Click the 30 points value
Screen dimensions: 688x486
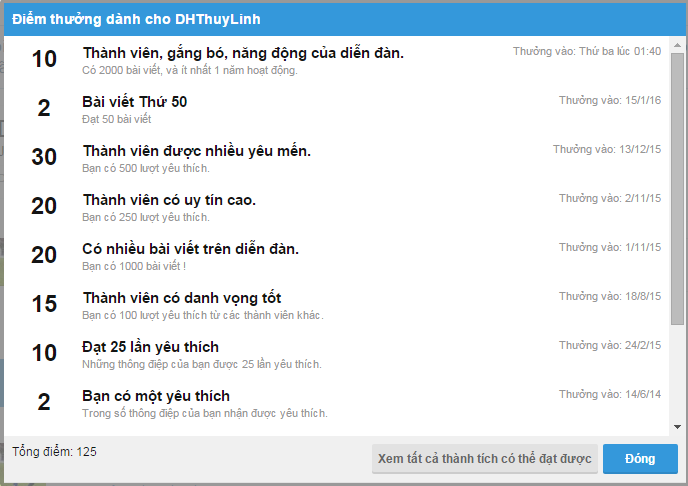coord(44,157)
